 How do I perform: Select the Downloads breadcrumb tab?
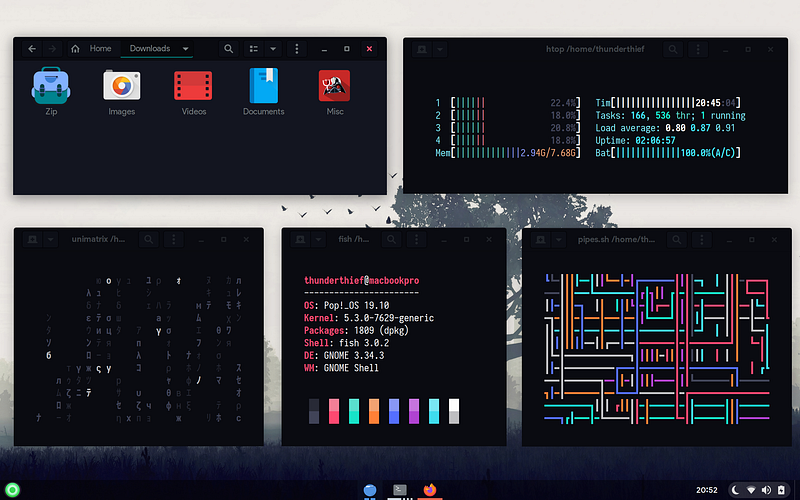150,48
